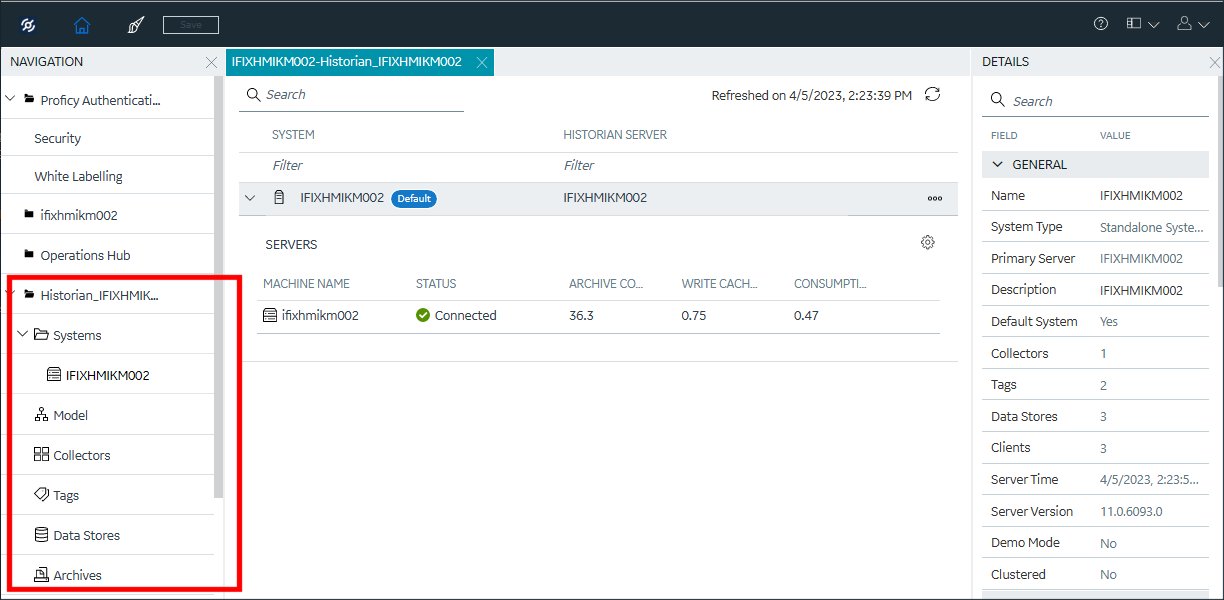Click the Default badge

(x=414, y=198)
